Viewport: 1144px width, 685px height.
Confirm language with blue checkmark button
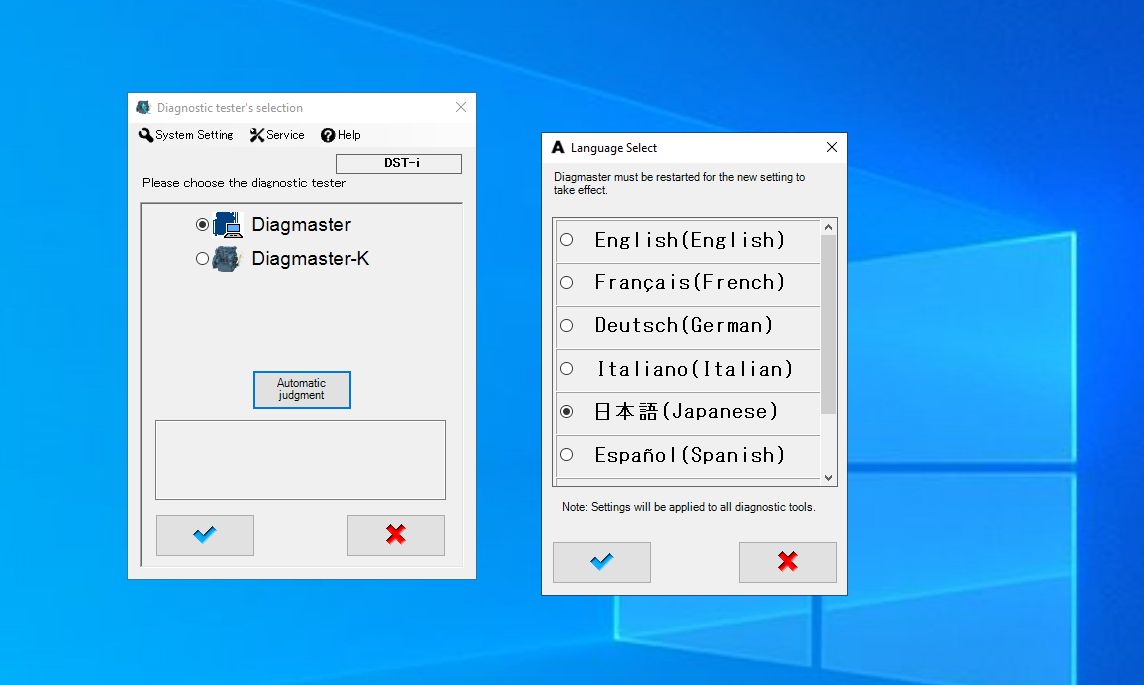(x=602, y=562)
